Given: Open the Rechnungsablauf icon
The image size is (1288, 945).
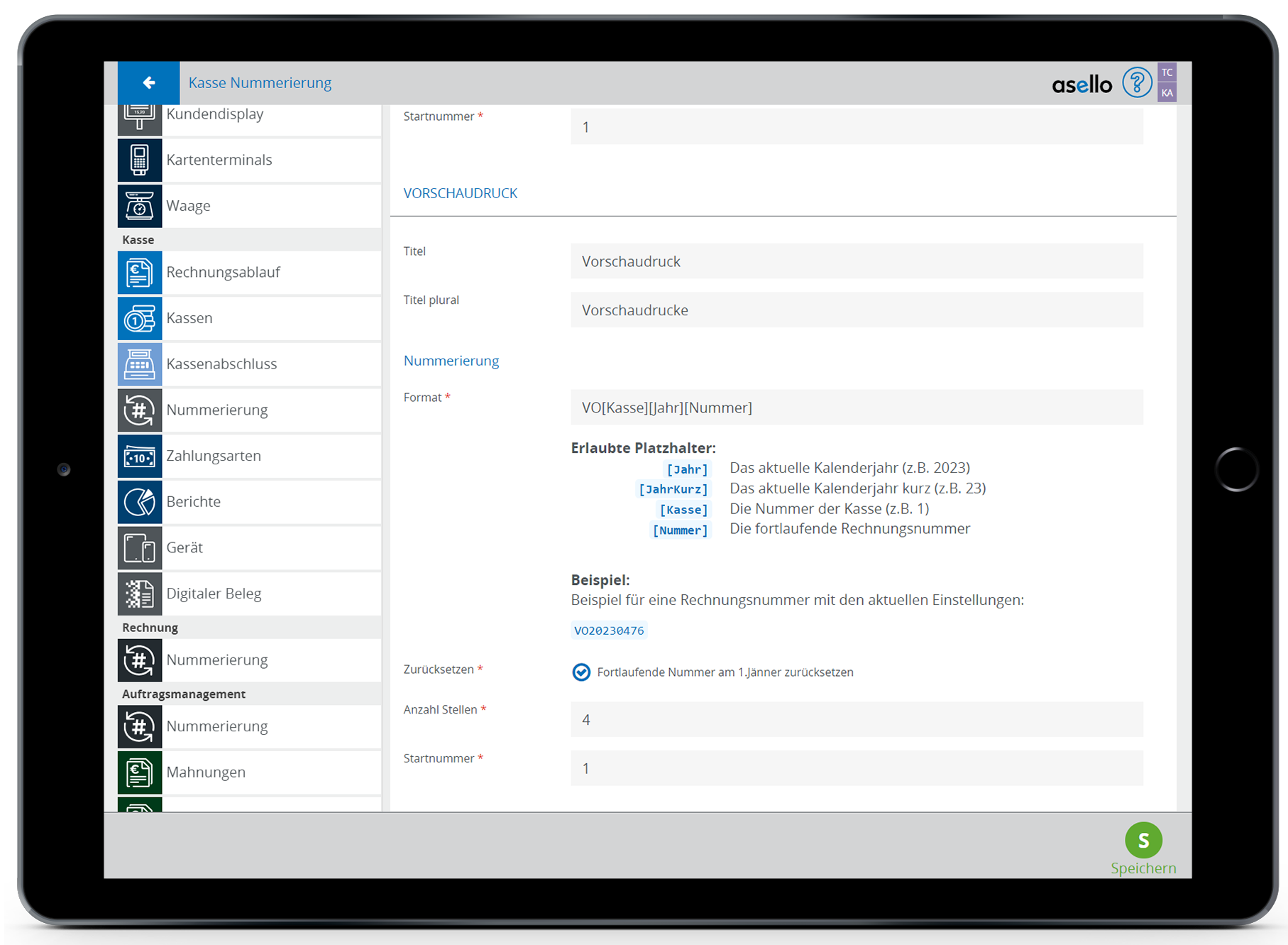Looking at the screenshot, I should coord(140,273).
